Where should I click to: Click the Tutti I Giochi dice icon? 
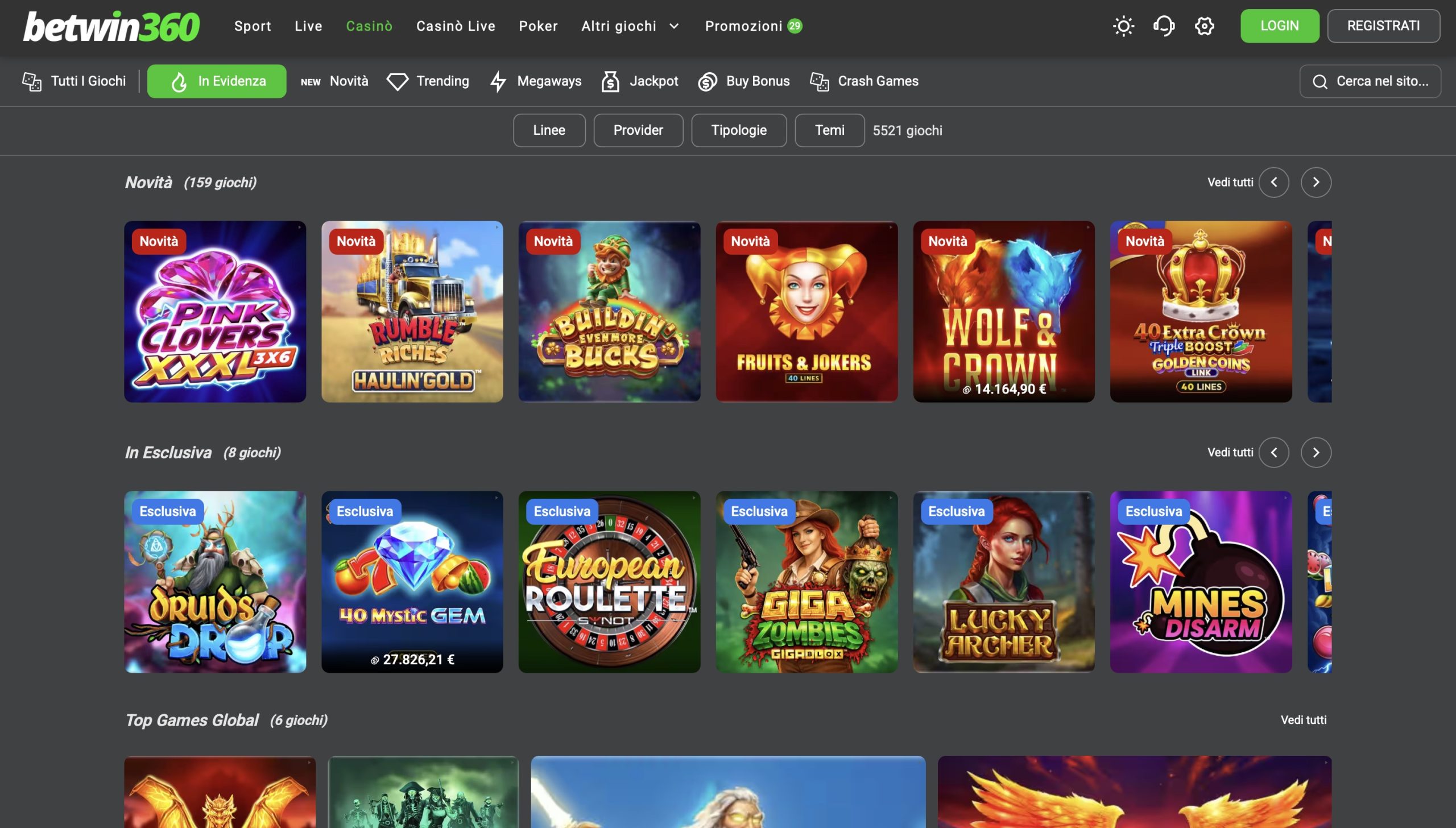pyautogui.click(x=32, y=81)
